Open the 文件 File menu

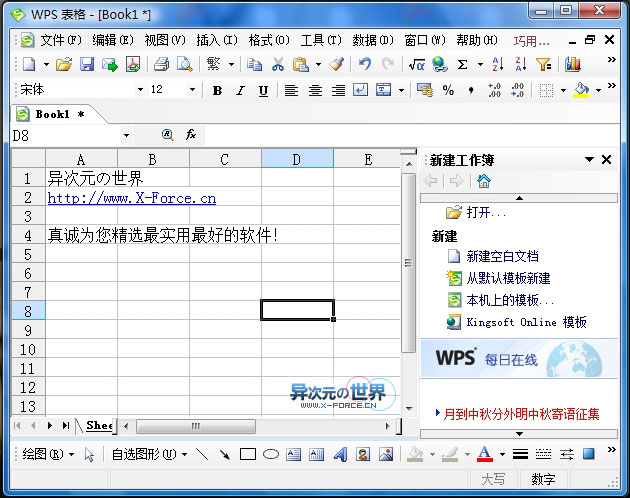(x=61, y=40)
